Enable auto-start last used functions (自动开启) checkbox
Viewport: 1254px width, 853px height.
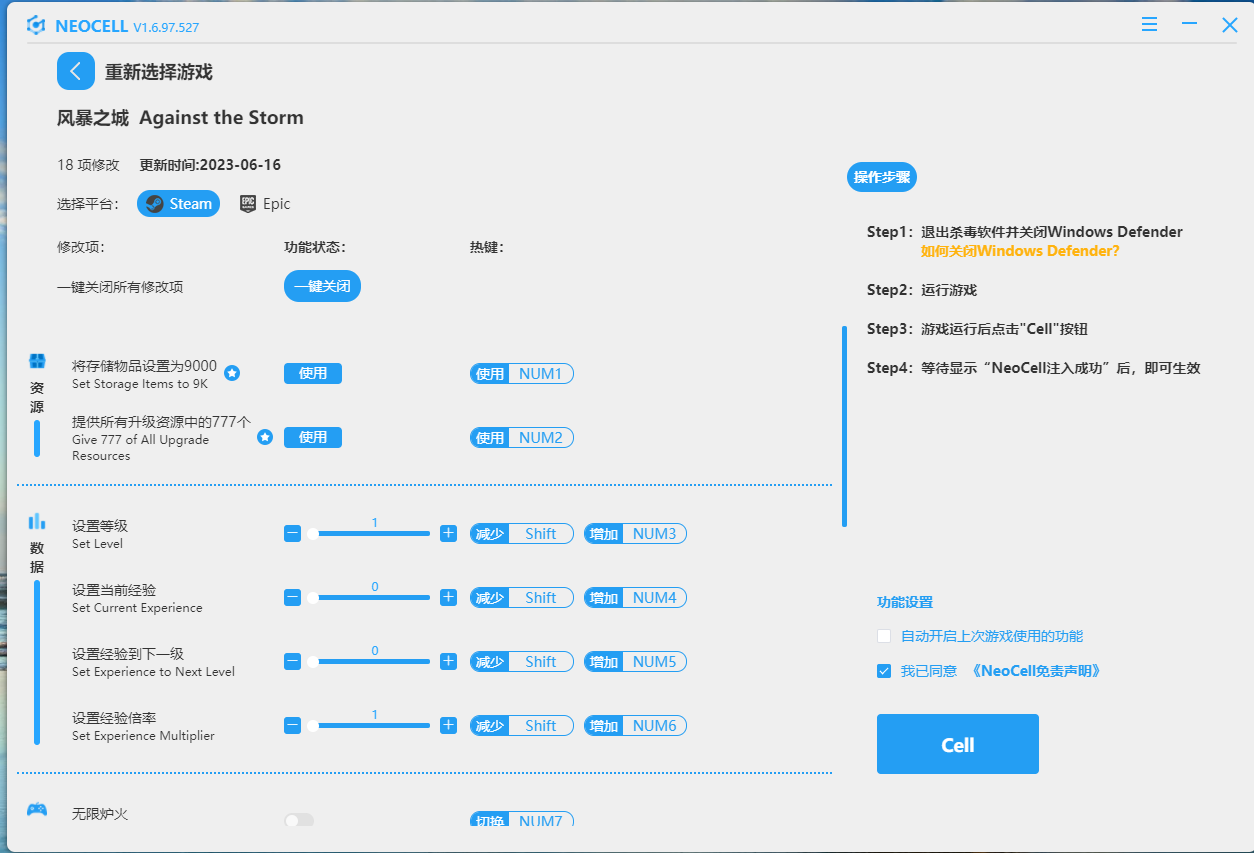(x=884, y=636)
